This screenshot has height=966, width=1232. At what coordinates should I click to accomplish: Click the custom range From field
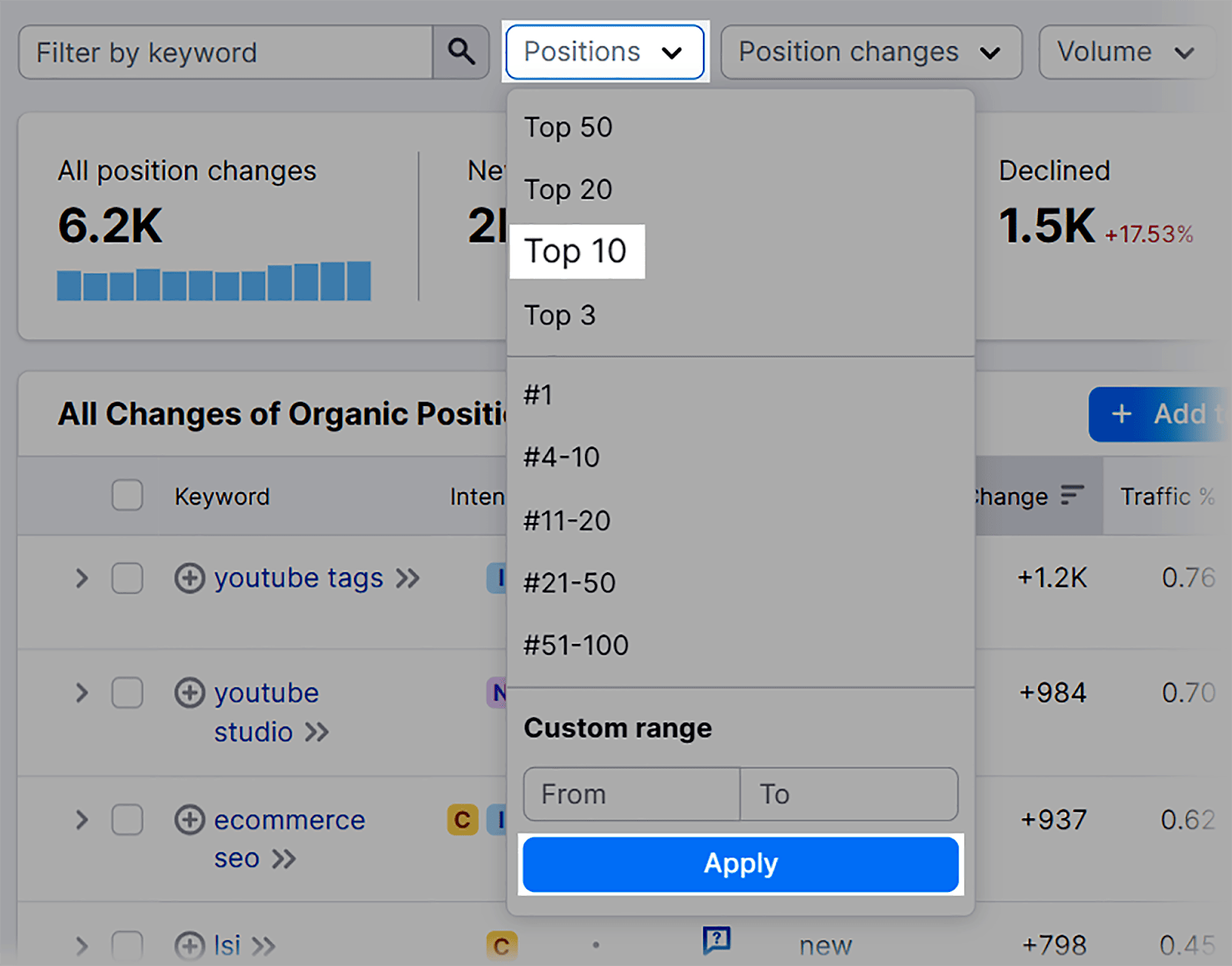[x=631, y=794]
